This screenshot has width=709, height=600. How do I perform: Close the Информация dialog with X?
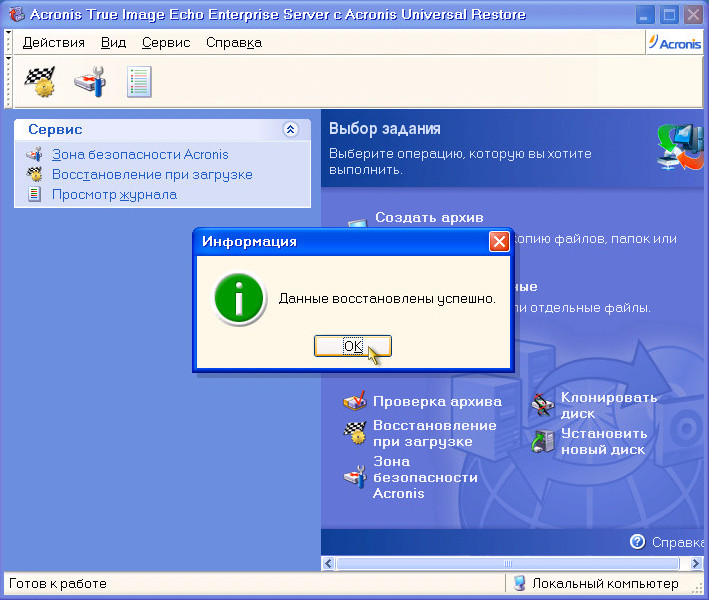[x=499, y=242]
